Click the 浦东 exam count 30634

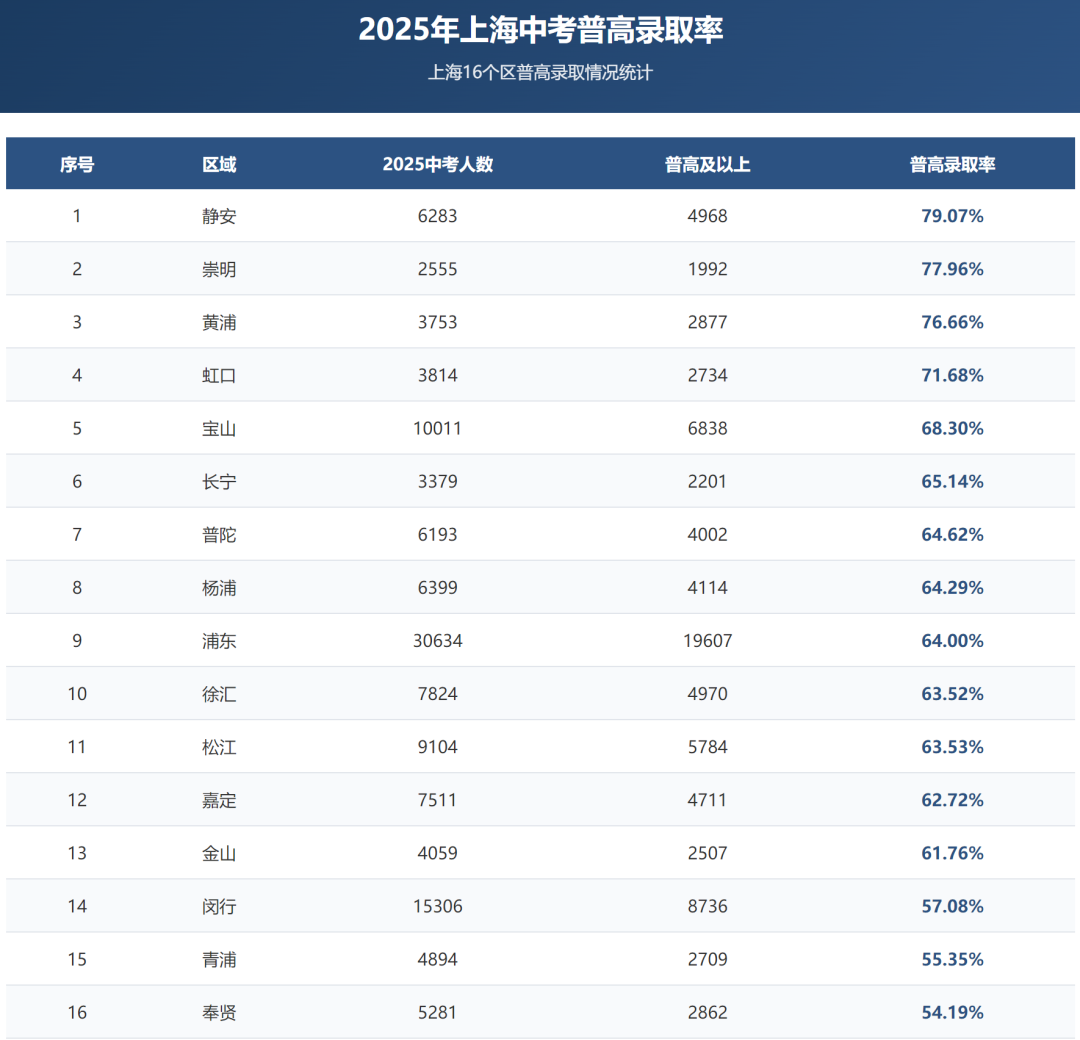point(437,641)
